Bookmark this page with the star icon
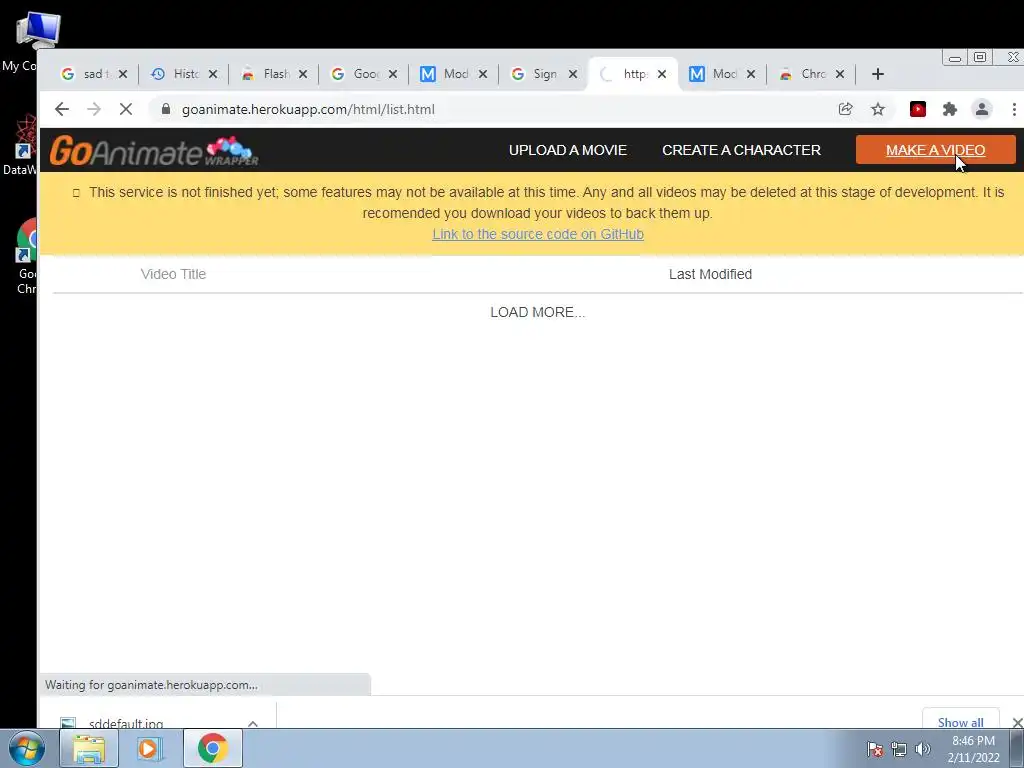Screen dimensions: 1024x768 (878, 109)
